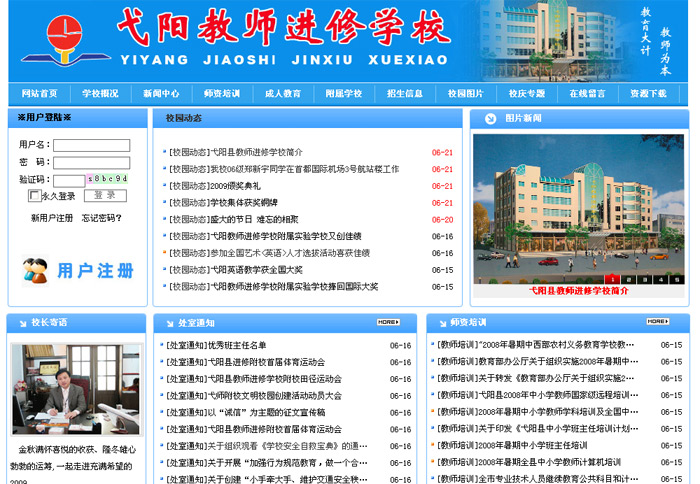The image size is (700, 484).
Task: Open MORE in the 师资培训 panel
Action: (x=657, y=322)
